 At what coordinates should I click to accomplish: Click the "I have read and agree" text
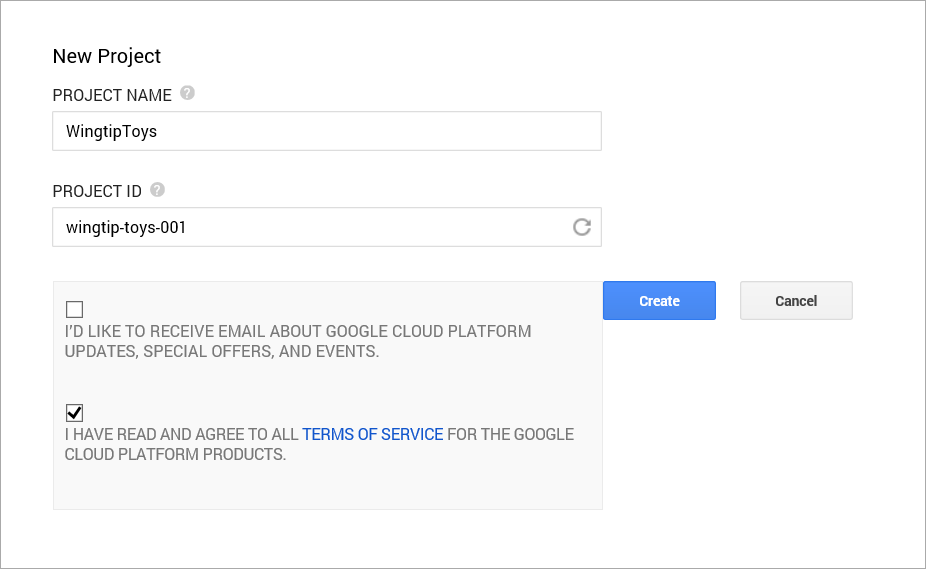click(182, 434)
